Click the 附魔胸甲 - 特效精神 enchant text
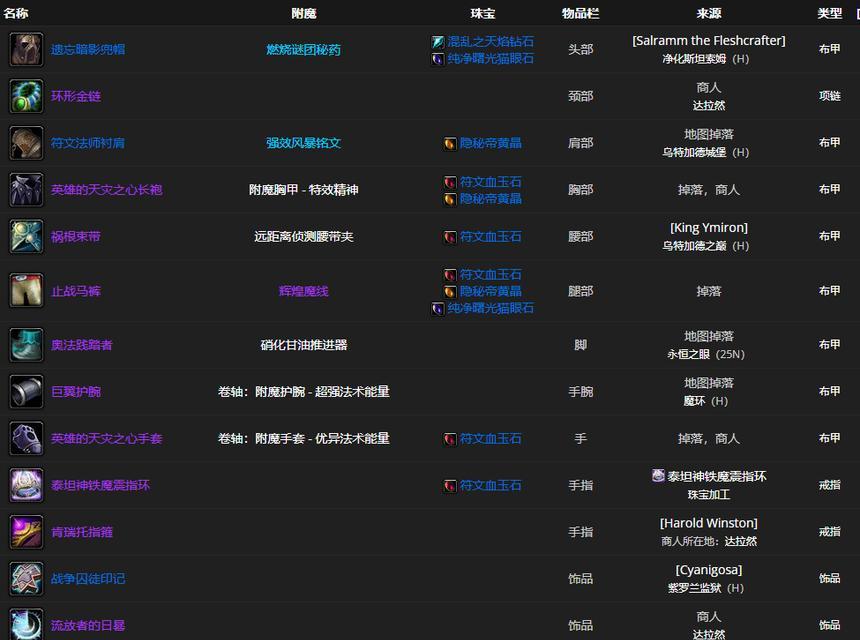The width and height of the screenshot is (860, 640). click(x=303, y=190)
